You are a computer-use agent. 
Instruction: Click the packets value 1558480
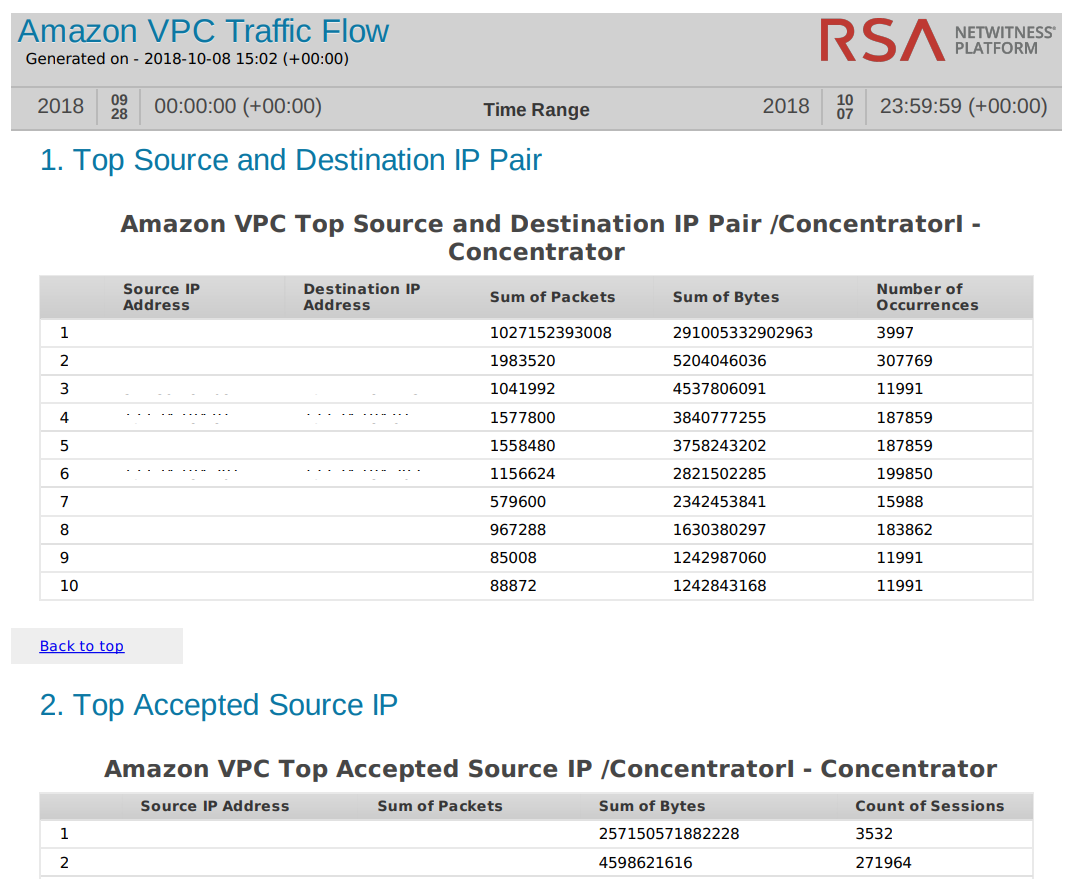click(523, 446)
